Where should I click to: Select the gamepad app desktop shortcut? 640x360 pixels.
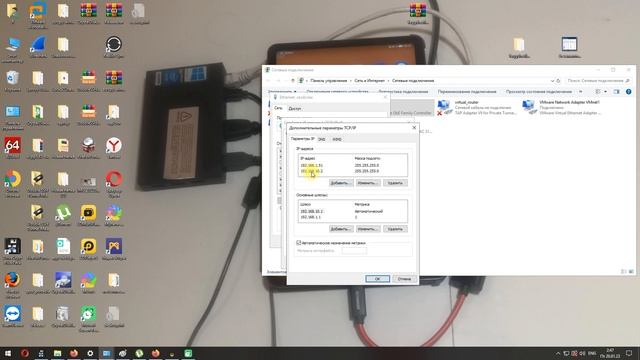coord(113,249)
